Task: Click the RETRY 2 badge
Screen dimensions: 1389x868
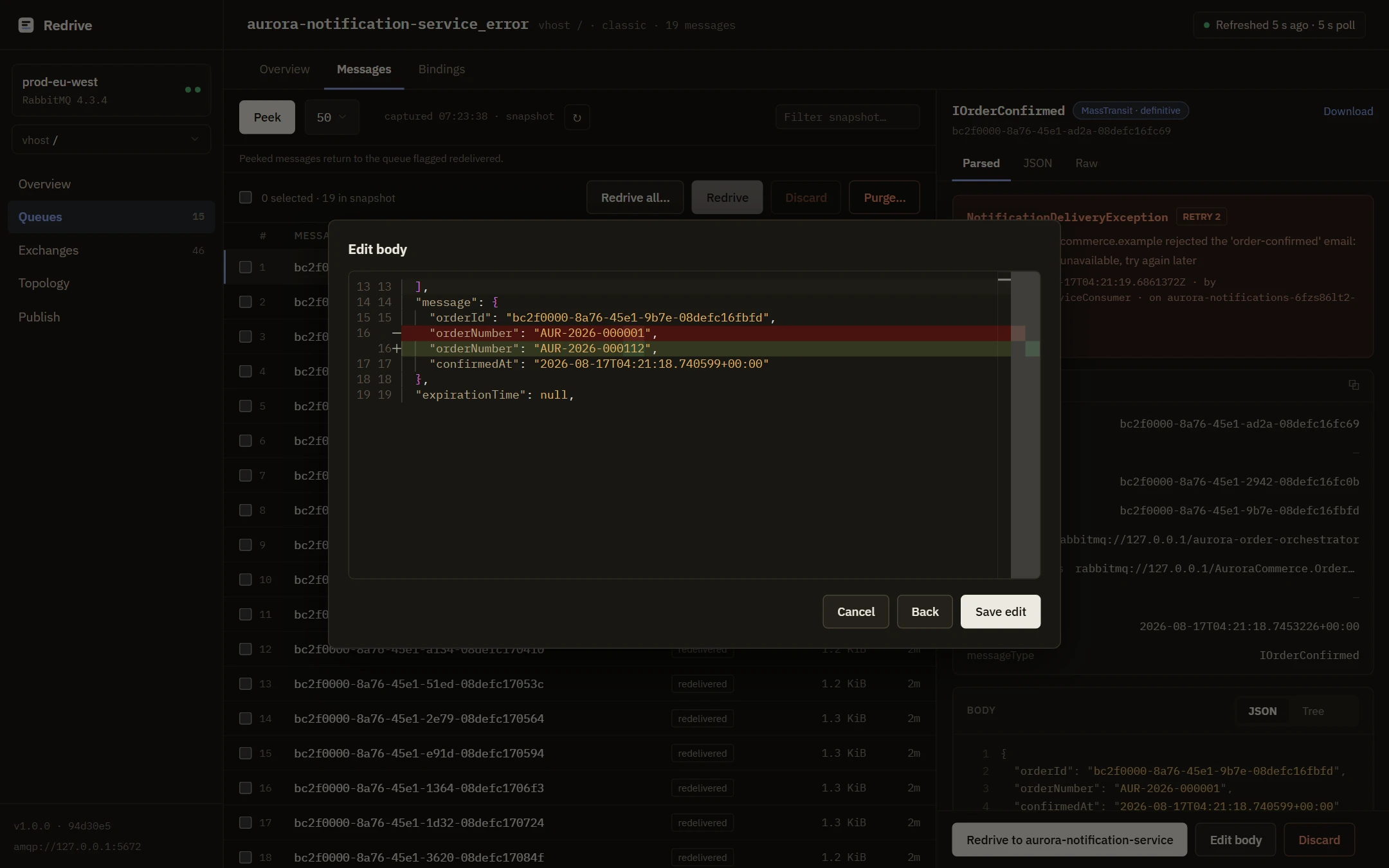Action: 1201,217
